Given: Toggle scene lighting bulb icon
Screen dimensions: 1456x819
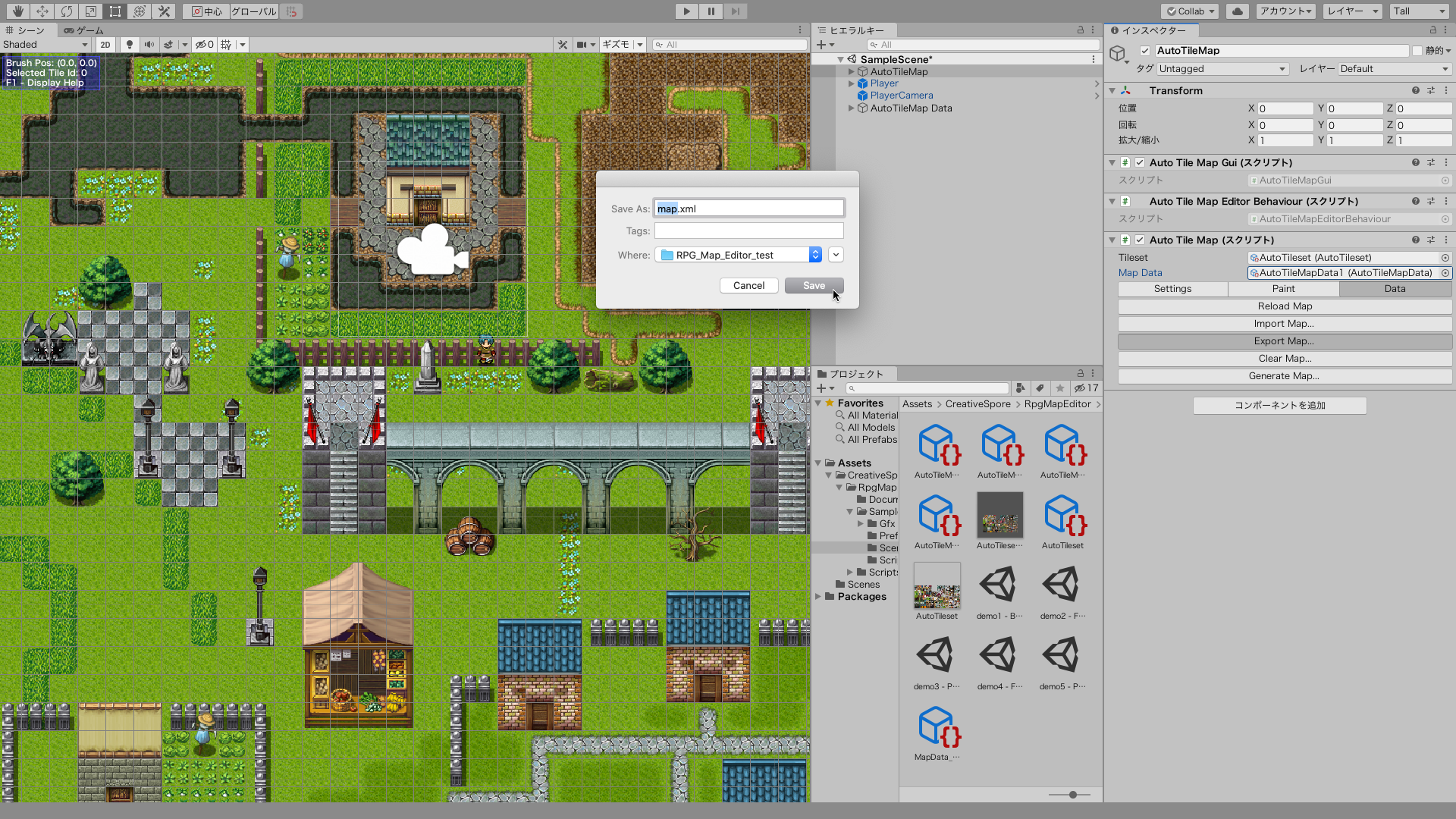Looking at the screenshot, I should coord(130,45).
